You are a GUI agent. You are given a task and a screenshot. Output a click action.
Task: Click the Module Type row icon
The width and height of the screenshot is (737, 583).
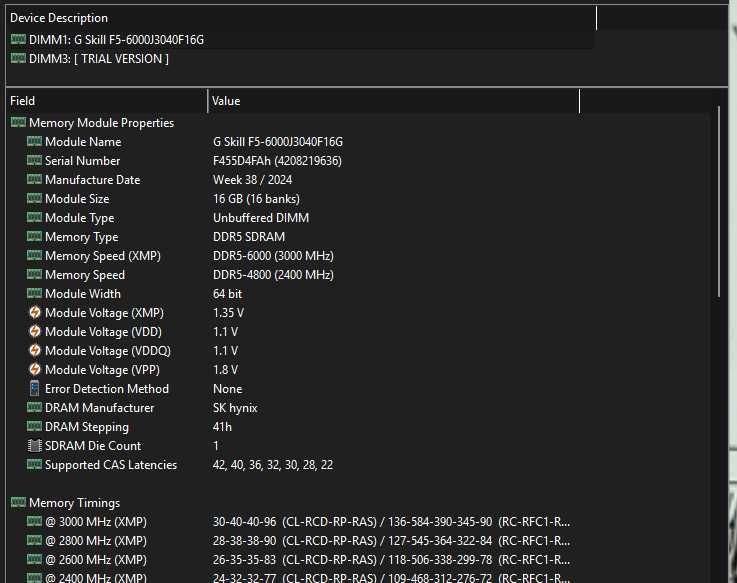[34, 217]
